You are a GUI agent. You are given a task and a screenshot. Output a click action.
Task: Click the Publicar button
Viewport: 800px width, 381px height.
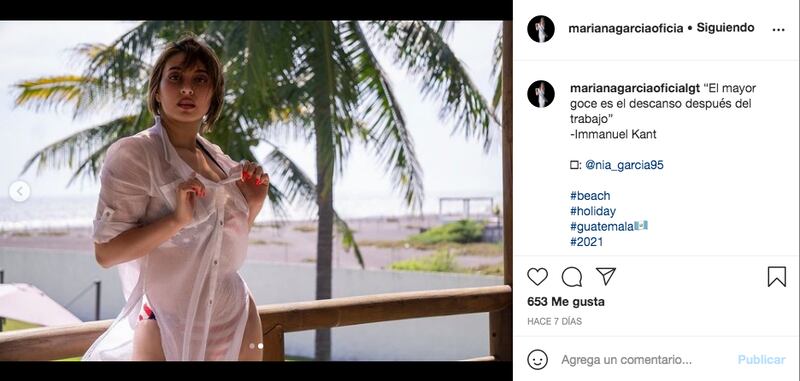(x=761, y=360)
